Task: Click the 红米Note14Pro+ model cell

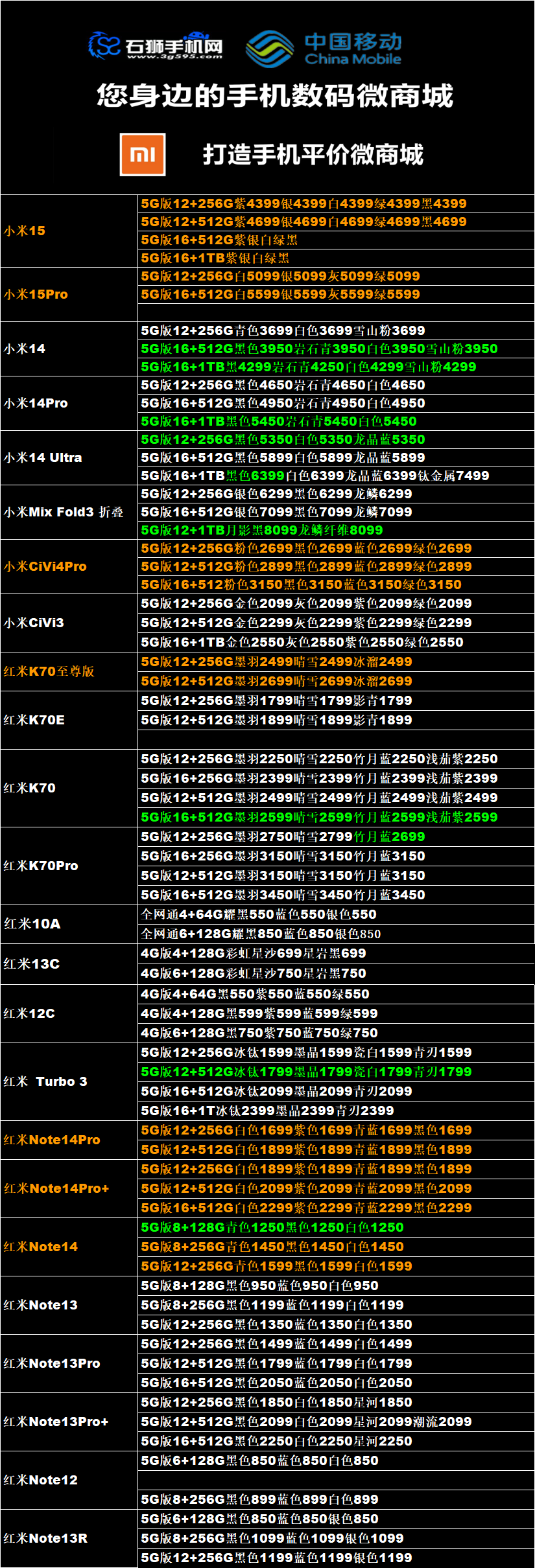Action: coord(69,1188)
